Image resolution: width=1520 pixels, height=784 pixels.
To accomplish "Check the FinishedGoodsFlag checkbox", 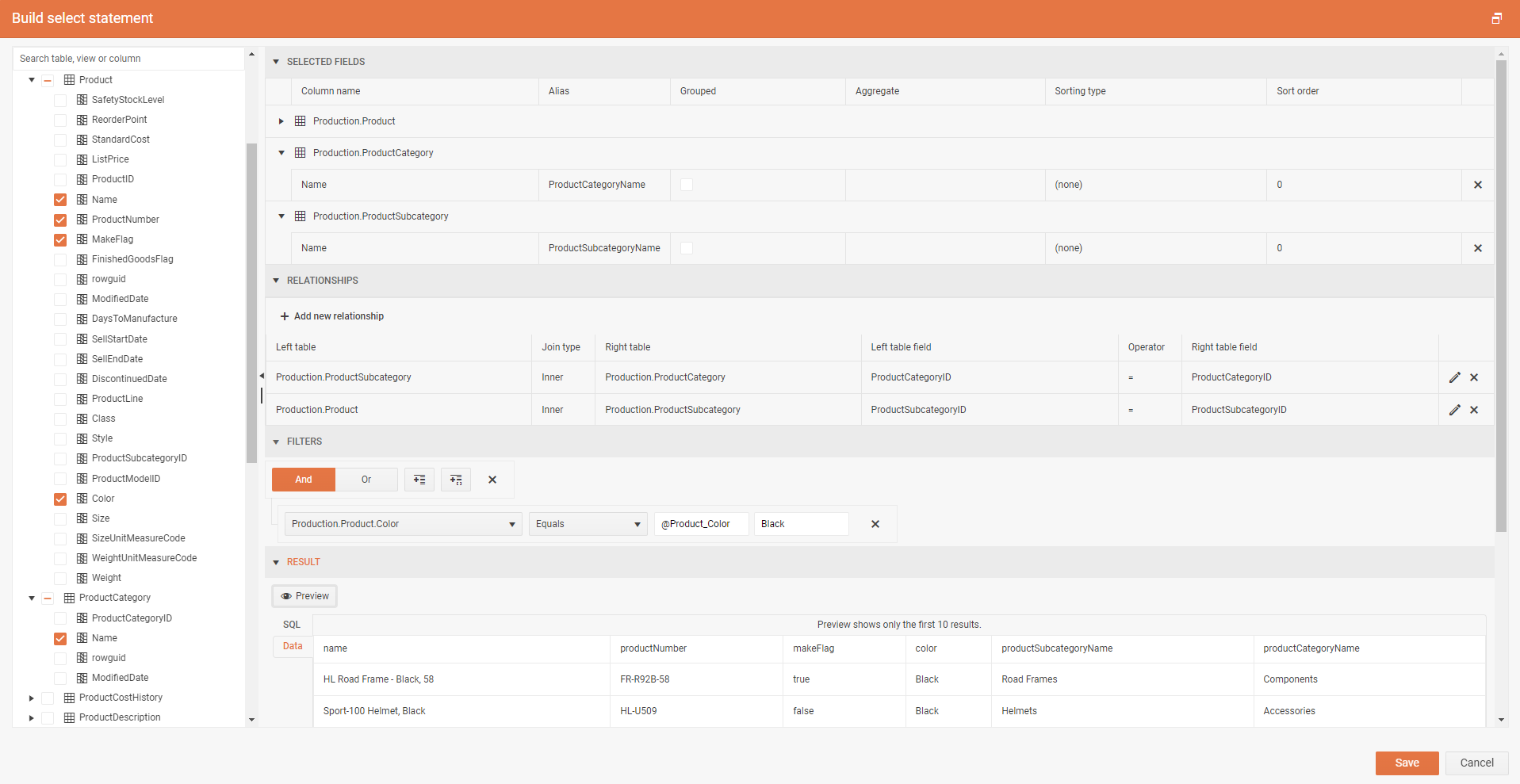I will 60,258.
